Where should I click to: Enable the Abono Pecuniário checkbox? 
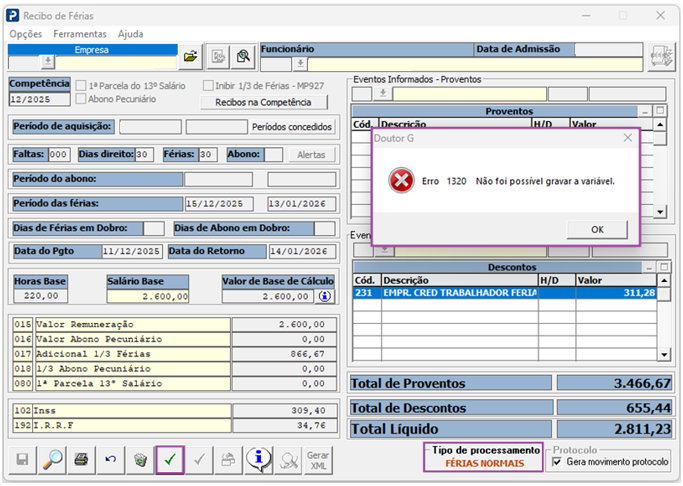click(x=81, y=100)
